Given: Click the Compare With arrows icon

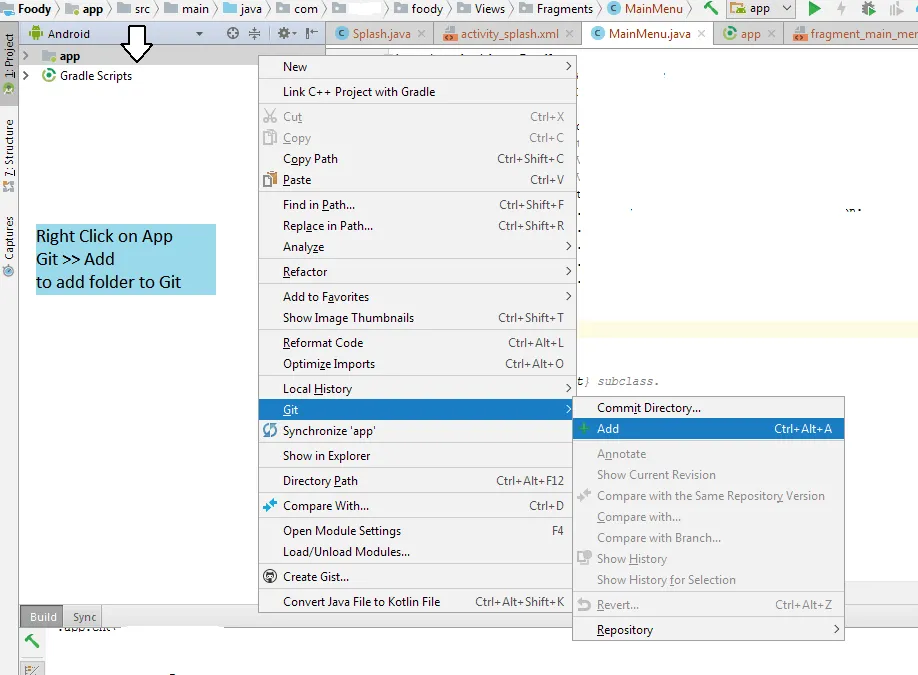Looking at the screenshot, I should point(270,505).
